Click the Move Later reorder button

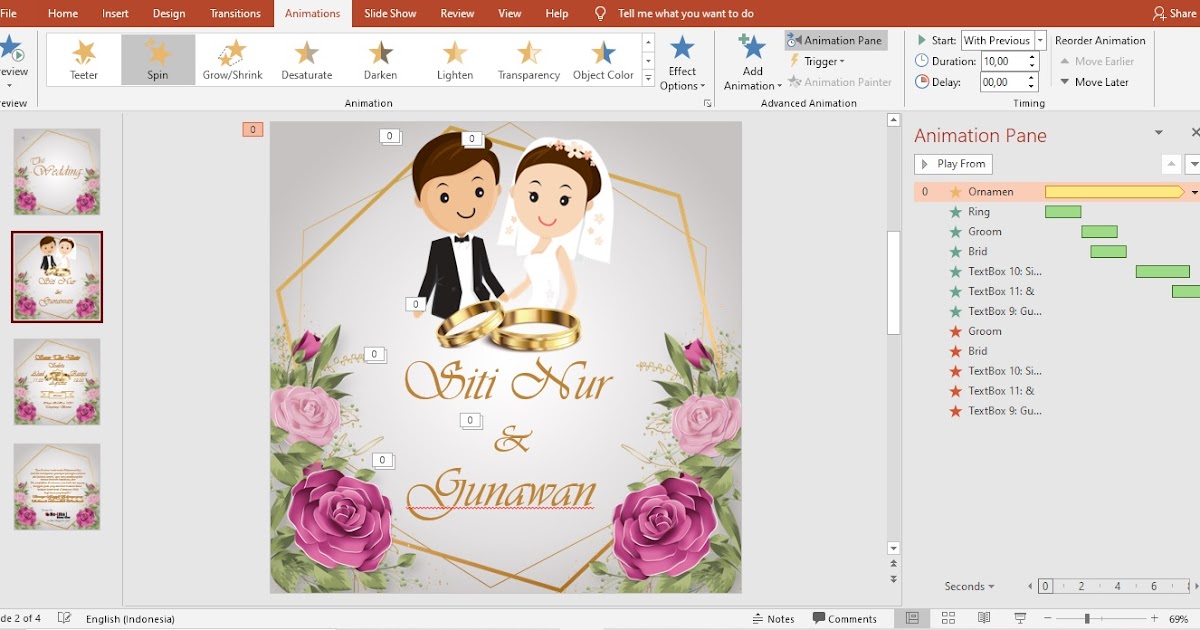click(x=1095, y=82)
